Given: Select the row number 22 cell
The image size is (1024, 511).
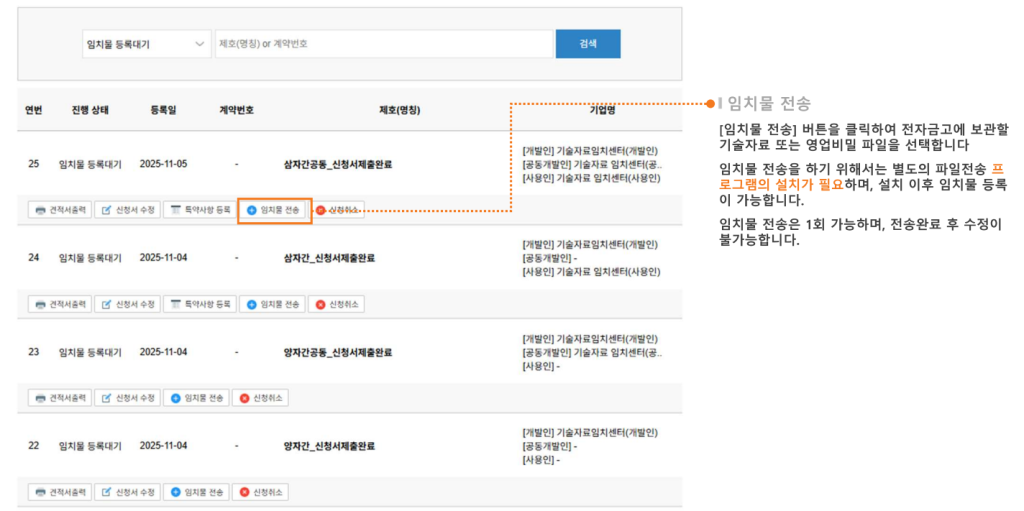Looking at the screenshot, I should pyautogui.click(x=34, y=446).
